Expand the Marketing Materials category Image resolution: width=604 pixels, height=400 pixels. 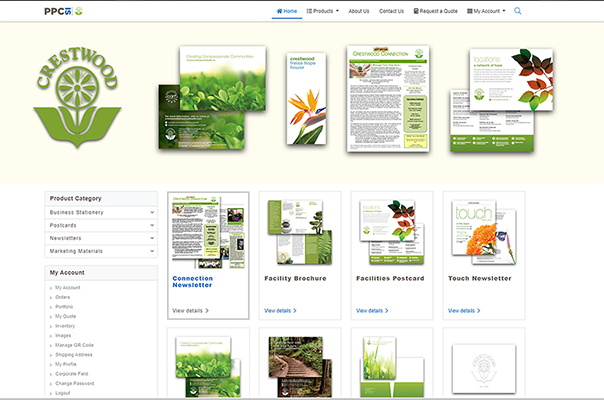pos(100,251)
